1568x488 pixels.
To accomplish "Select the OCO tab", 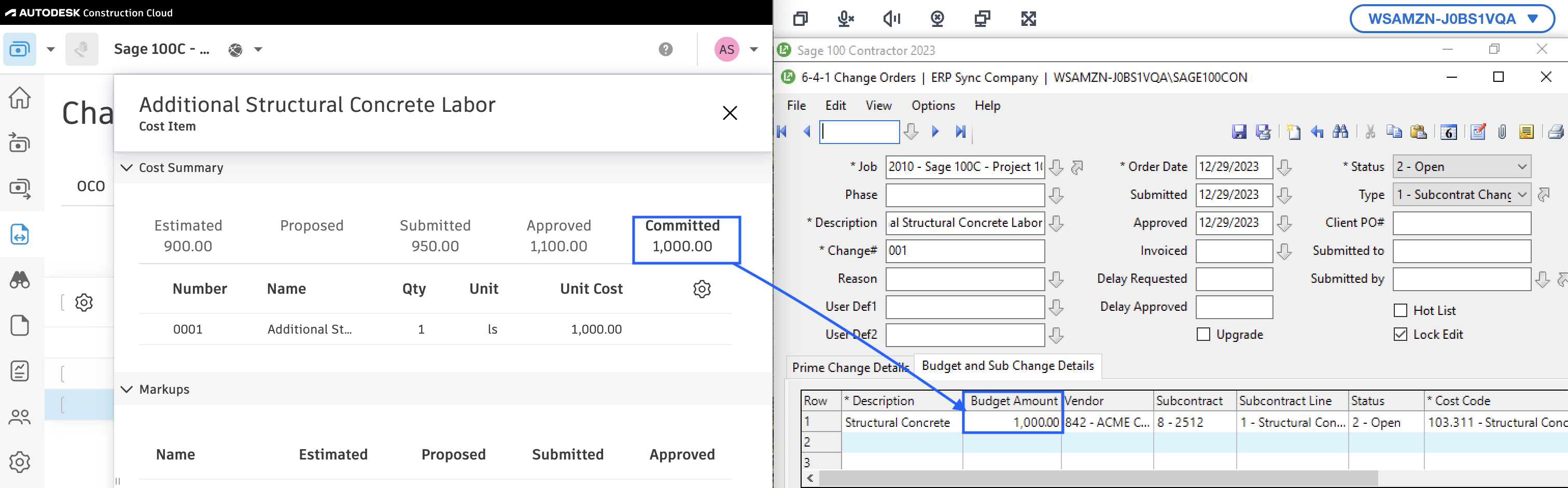I will click(x=91, y=186).
